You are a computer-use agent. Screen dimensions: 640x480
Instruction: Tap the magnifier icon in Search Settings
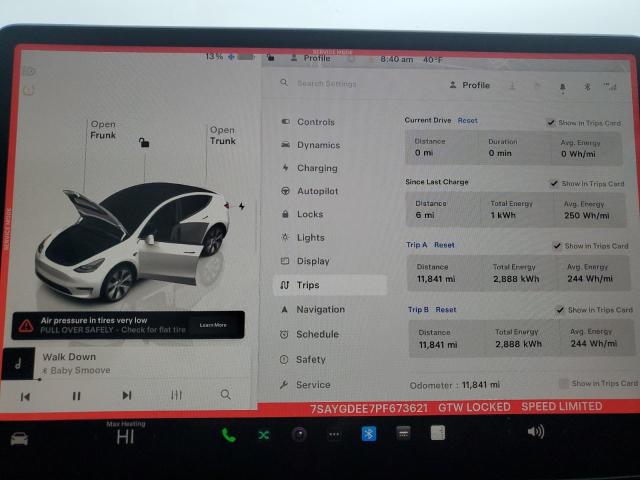[284, 83]
